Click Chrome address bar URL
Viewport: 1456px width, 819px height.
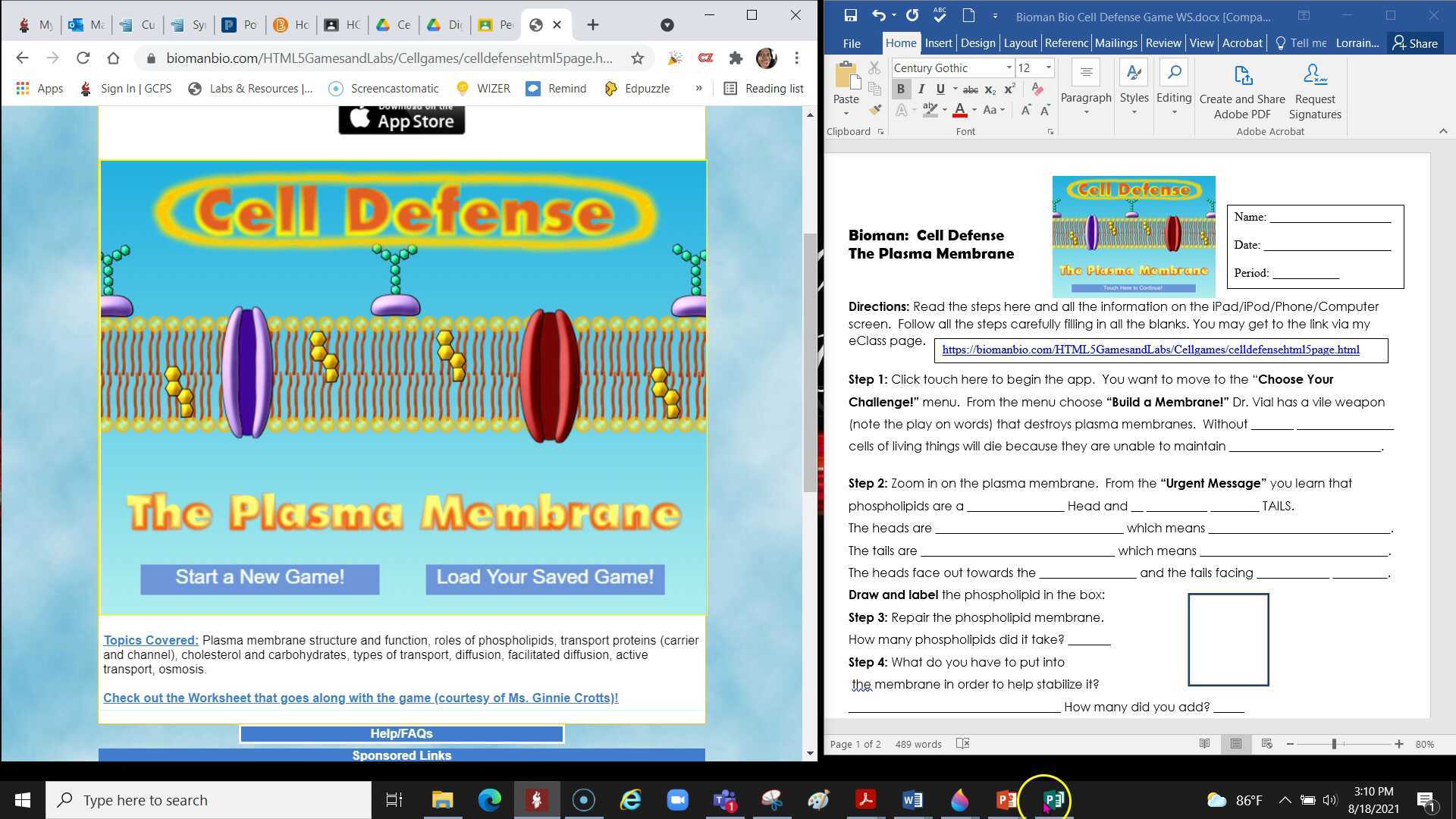tap(389, 58)
